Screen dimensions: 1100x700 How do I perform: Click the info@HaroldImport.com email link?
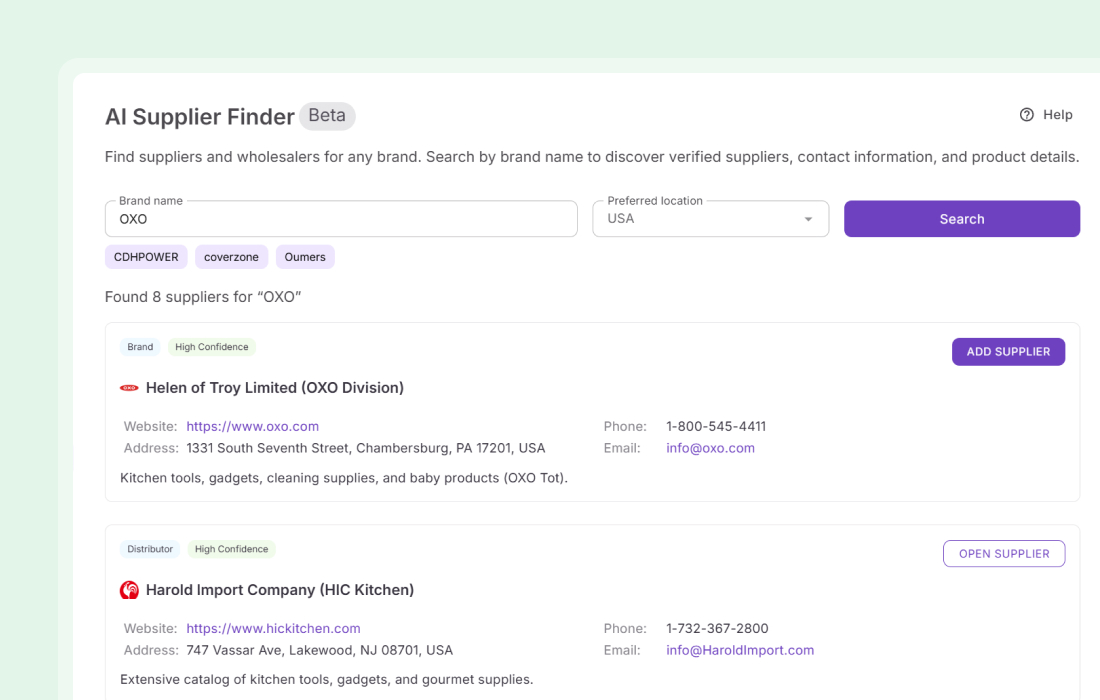click(740, 650)
